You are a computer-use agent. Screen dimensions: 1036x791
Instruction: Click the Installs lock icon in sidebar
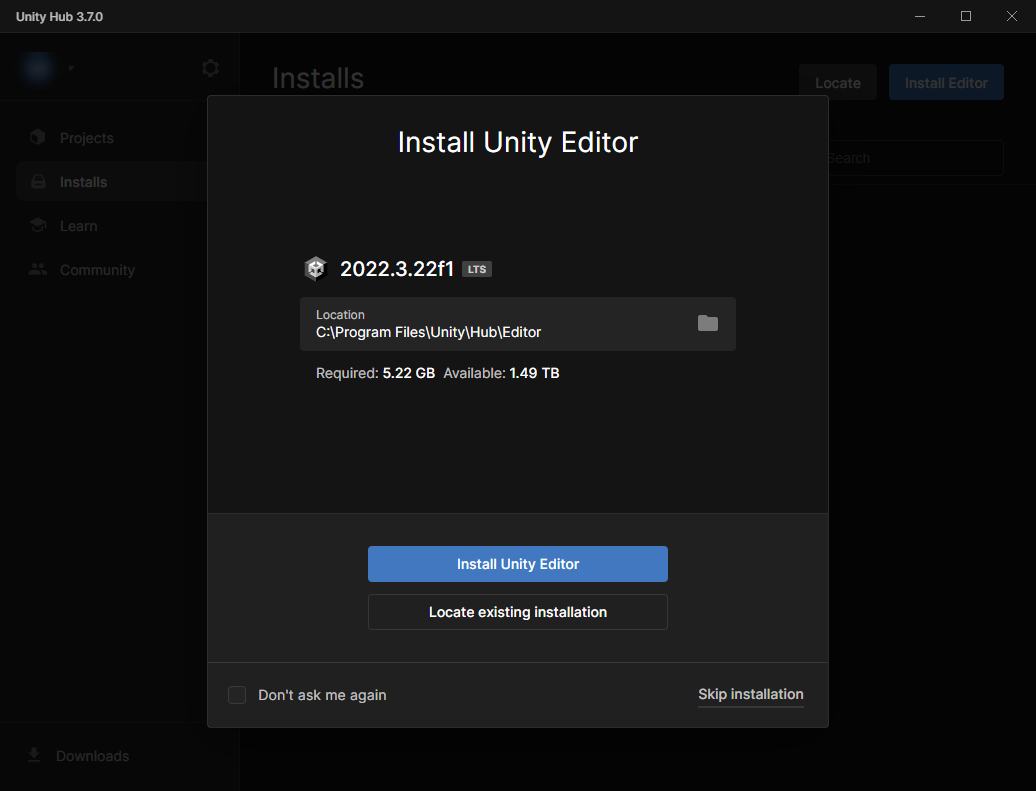(38, 182)
